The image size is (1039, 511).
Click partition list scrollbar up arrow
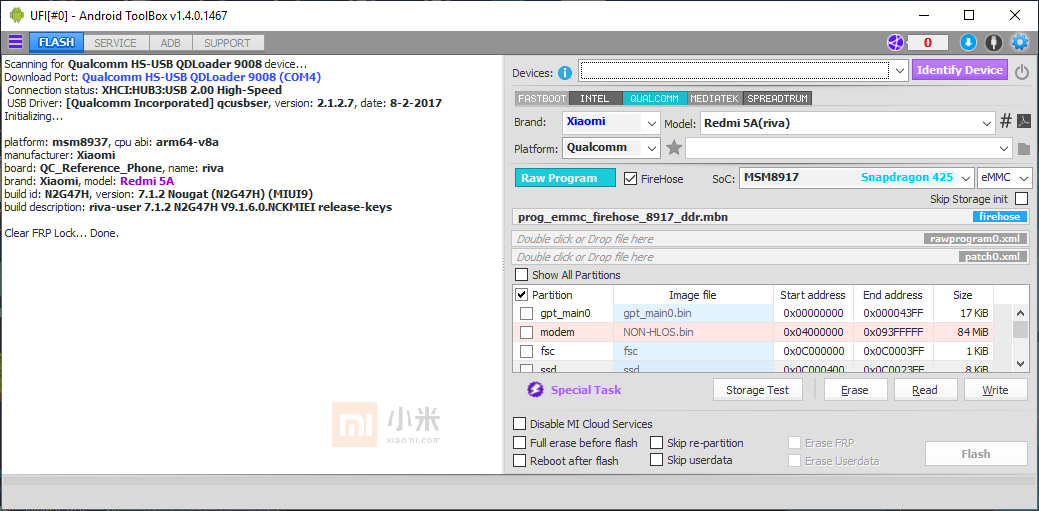point(1020,312)
